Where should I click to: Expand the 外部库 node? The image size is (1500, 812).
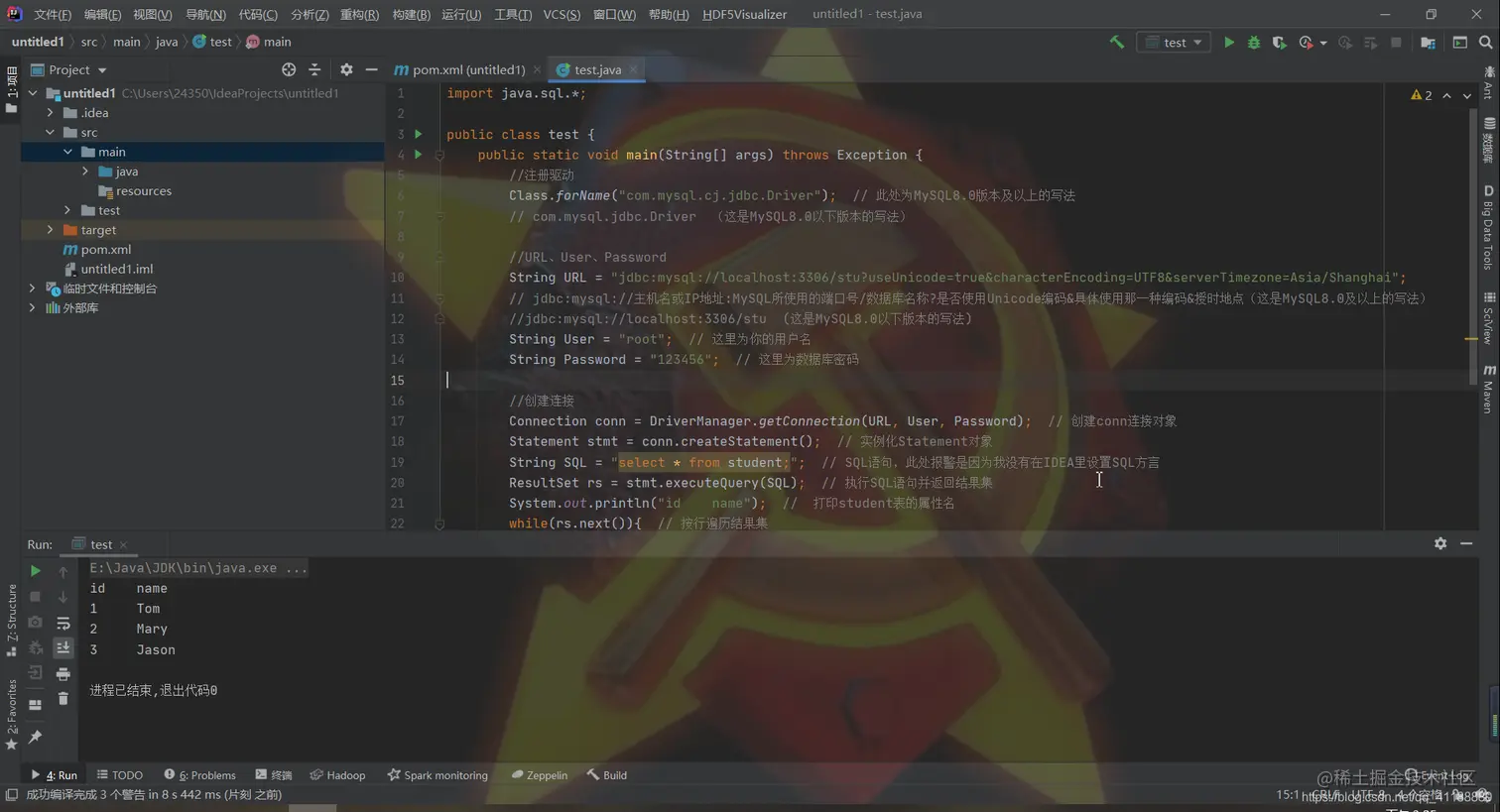click(x=33, y=308)
